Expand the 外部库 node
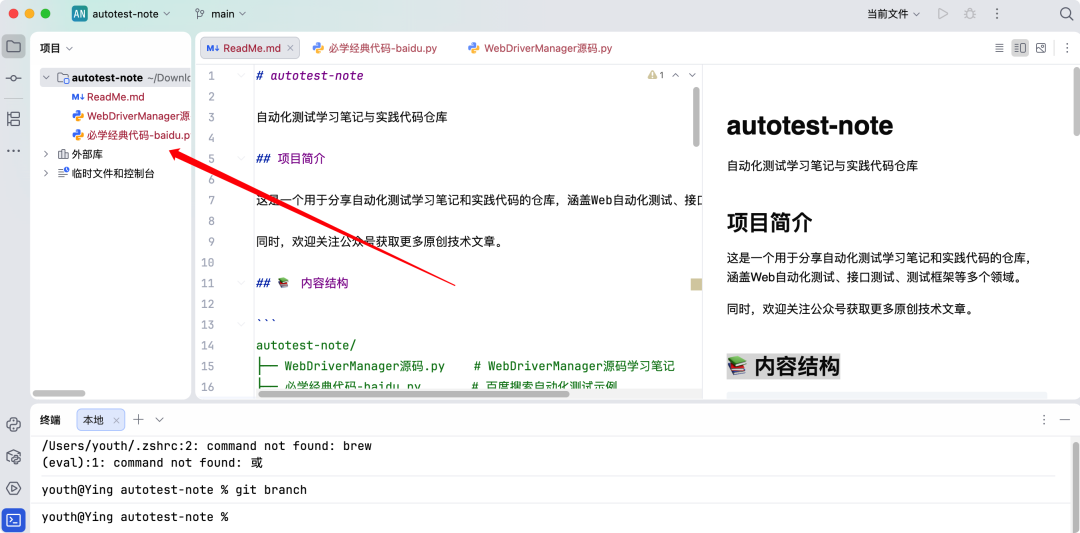Screen dimensions: 1080x533 point(45,154)
